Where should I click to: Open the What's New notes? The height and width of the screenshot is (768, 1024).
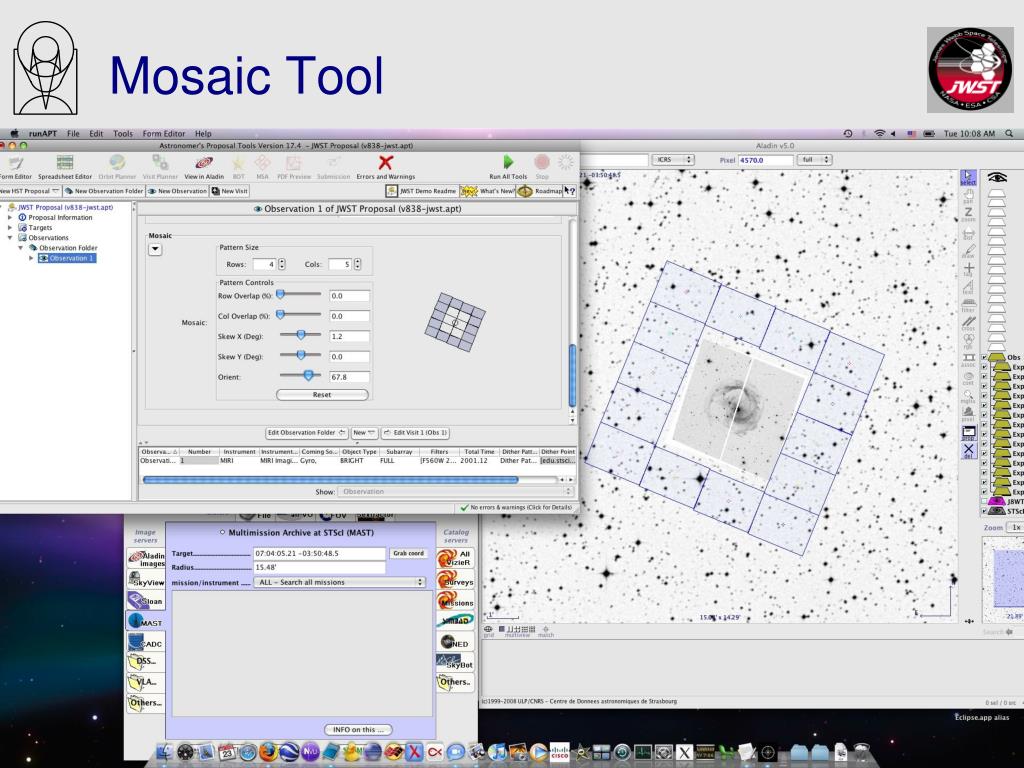[488, 191]
